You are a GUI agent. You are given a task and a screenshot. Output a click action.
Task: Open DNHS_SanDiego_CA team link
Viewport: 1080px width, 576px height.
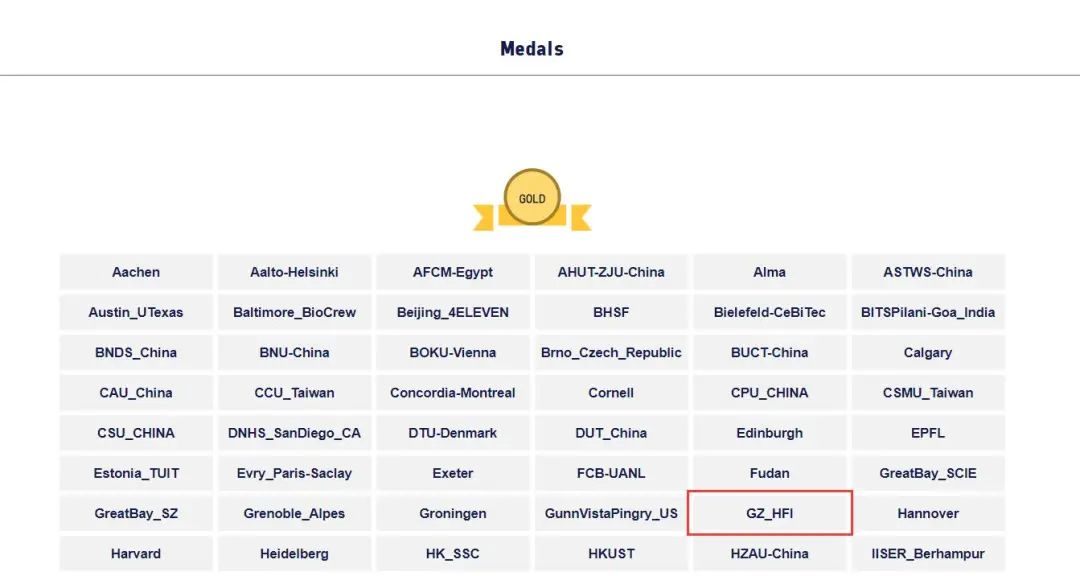click(294, 433)
